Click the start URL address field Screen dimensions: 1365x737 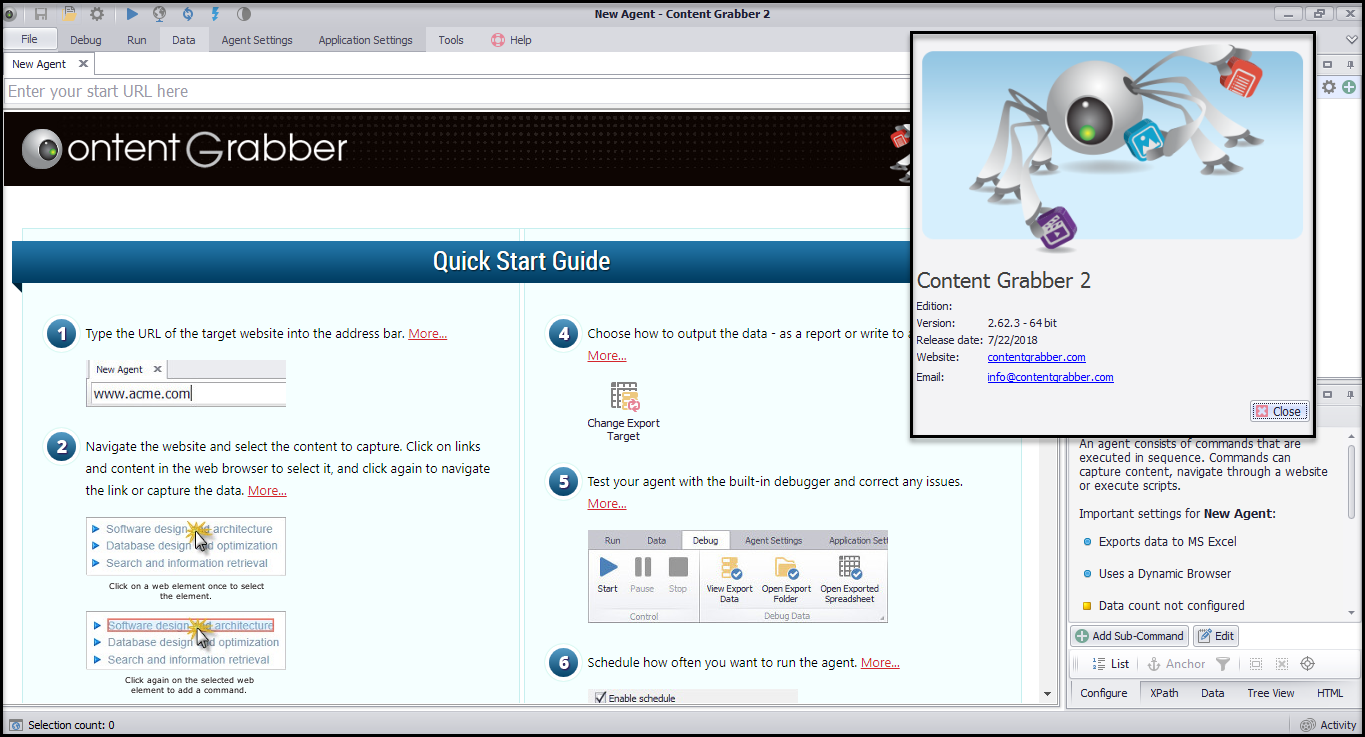coord(457,91)
